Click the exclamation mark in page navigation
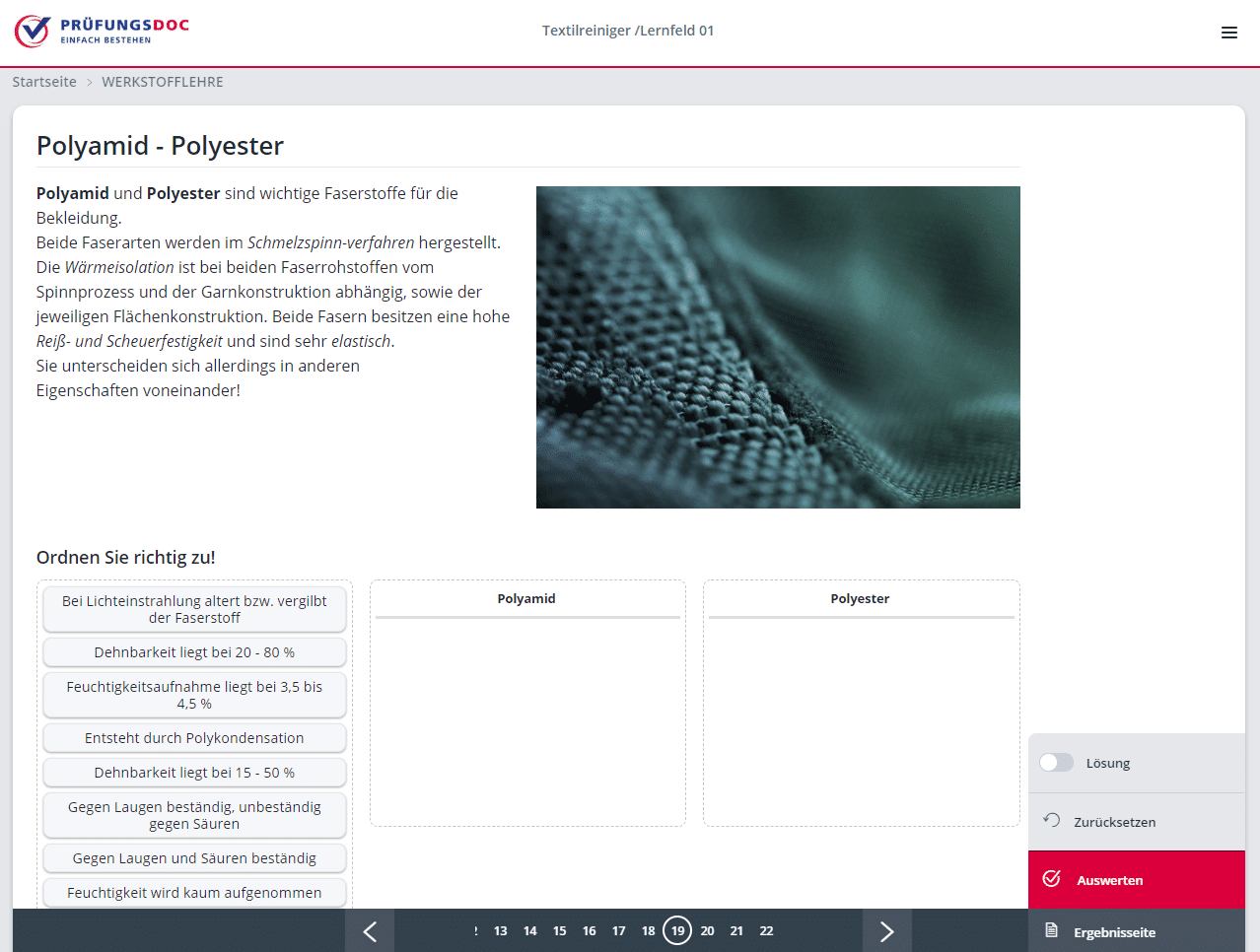This screenshot has width=1260, height=952. point(476,931)
